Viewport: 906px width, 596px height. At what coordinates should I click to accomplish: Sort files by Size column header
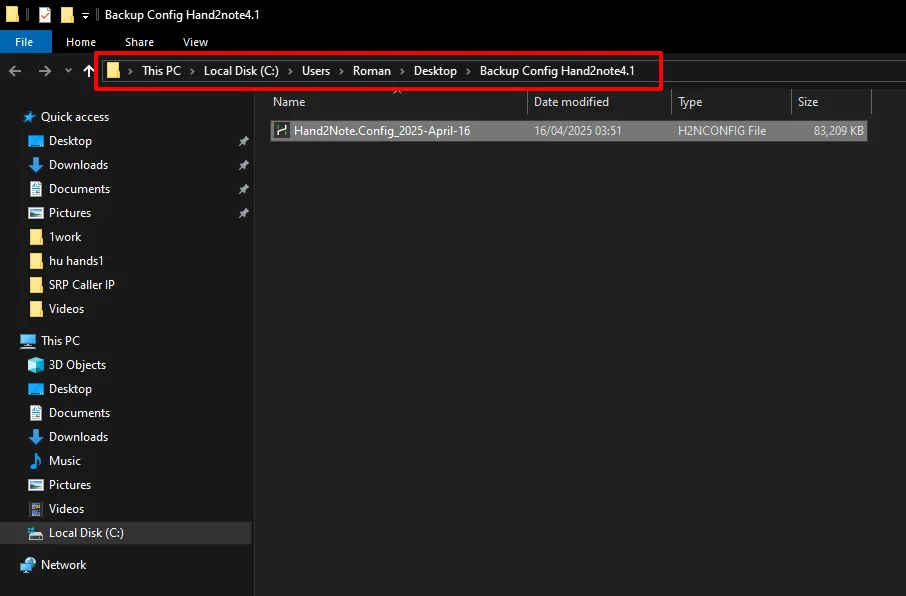pos(808,102)
